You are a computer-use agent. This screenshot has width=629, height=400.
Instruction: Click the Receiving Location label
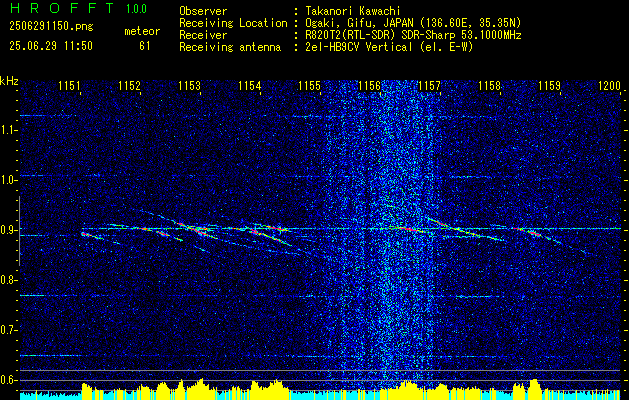(x=233, y=23)
